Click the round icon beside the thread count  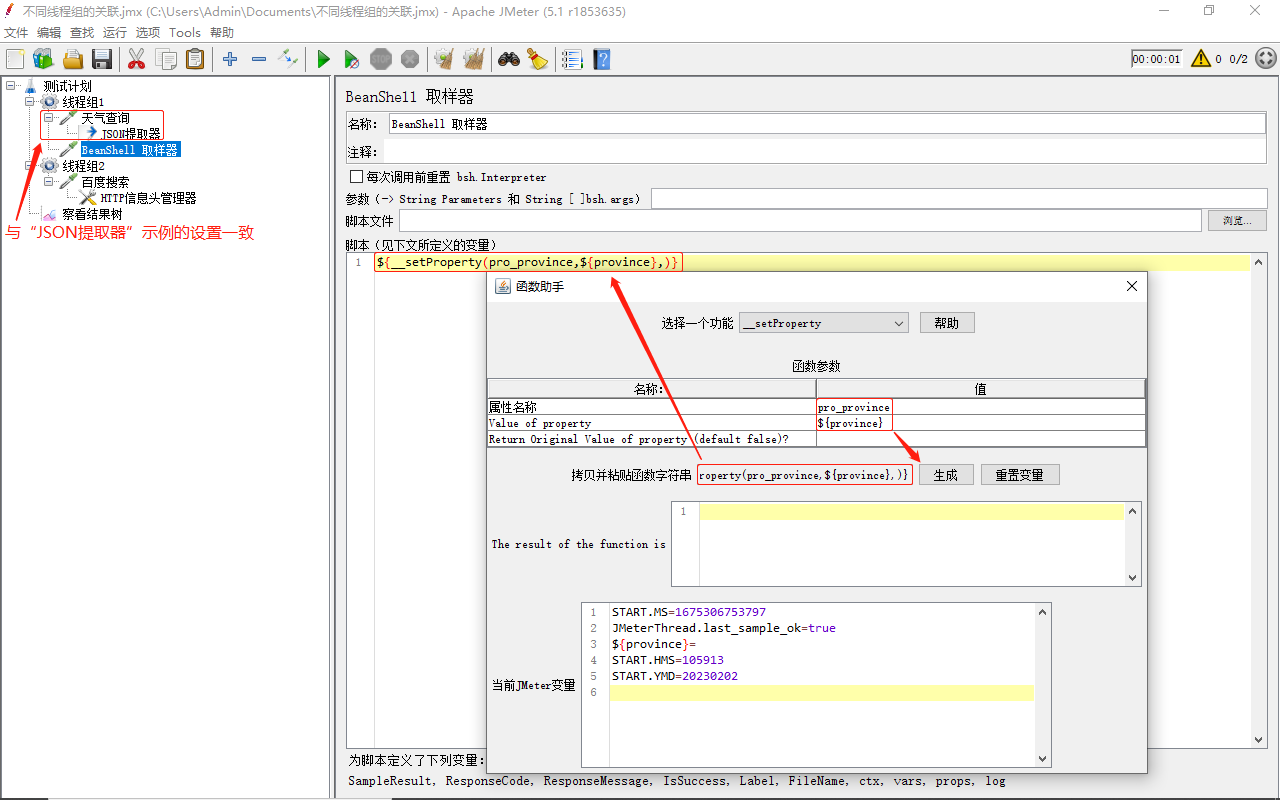click(1265, 59)
